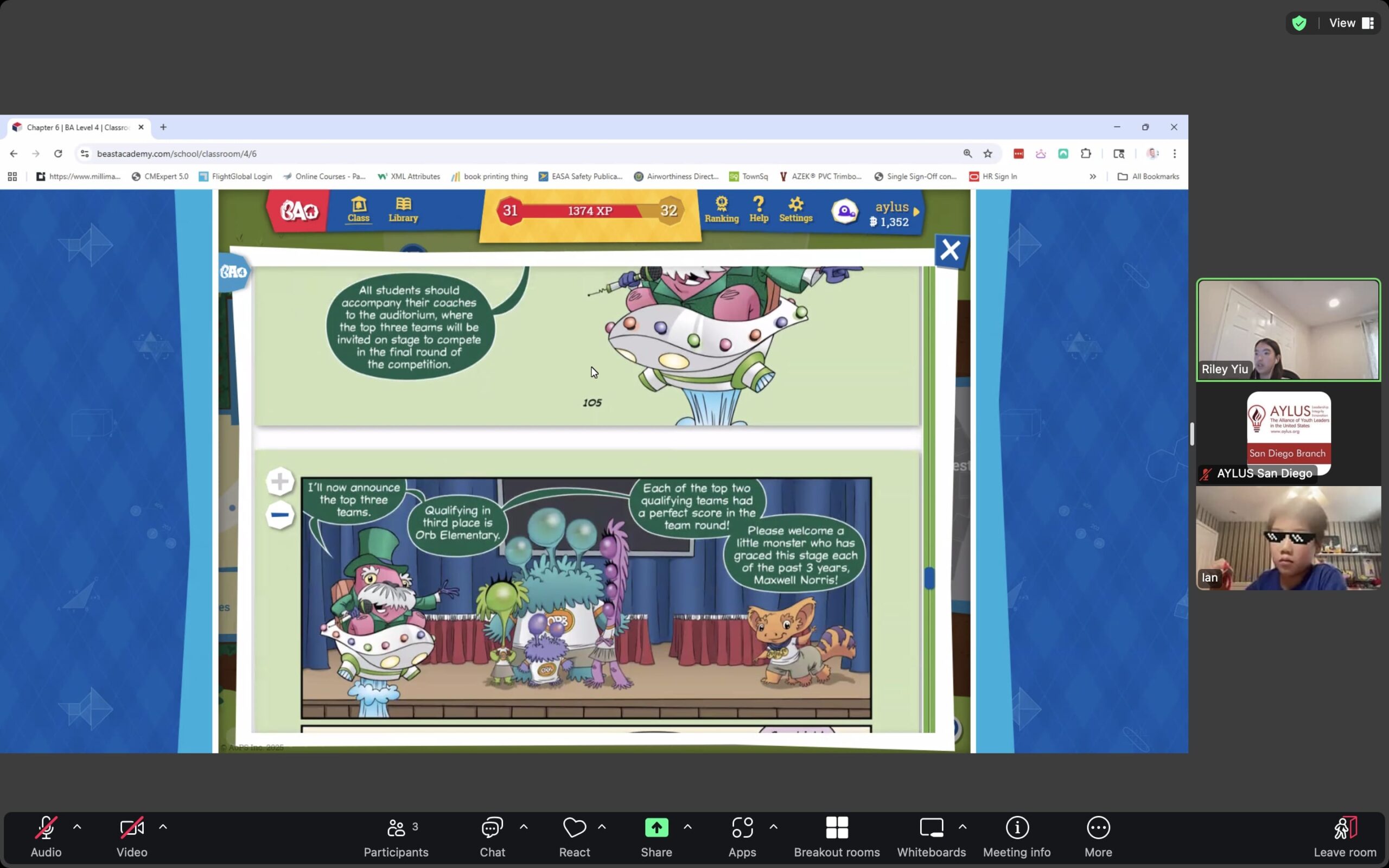The image size is (1389, 868).
Task: Click the comic reader blue scrollbar handle
Action: (929, 578)
